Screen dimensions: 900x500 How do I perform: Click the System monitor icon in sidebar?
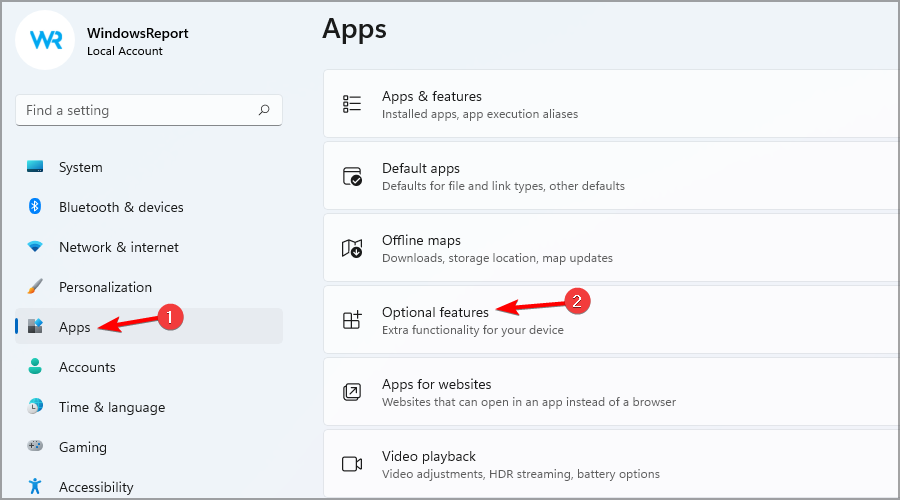(x=35, y=167)
